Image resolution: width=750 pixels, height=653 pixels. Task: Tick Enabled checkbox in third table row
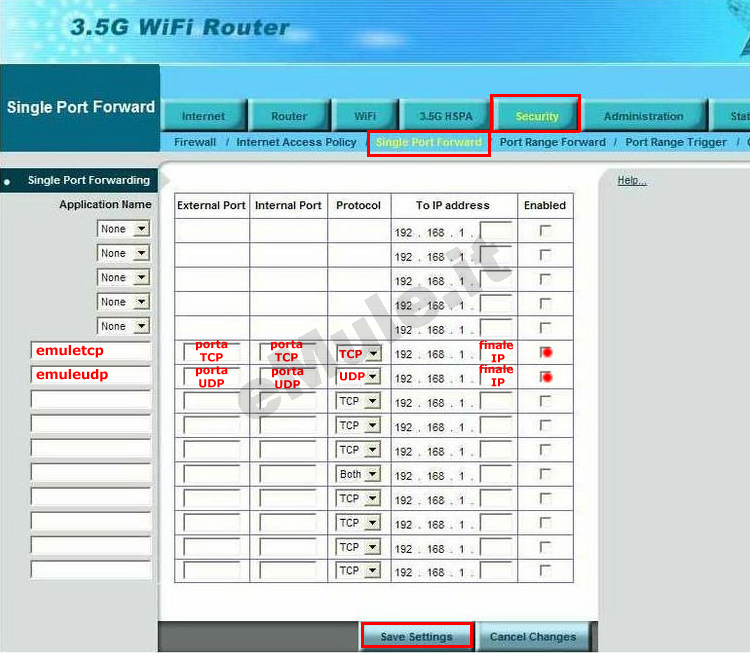pos(545,279)
